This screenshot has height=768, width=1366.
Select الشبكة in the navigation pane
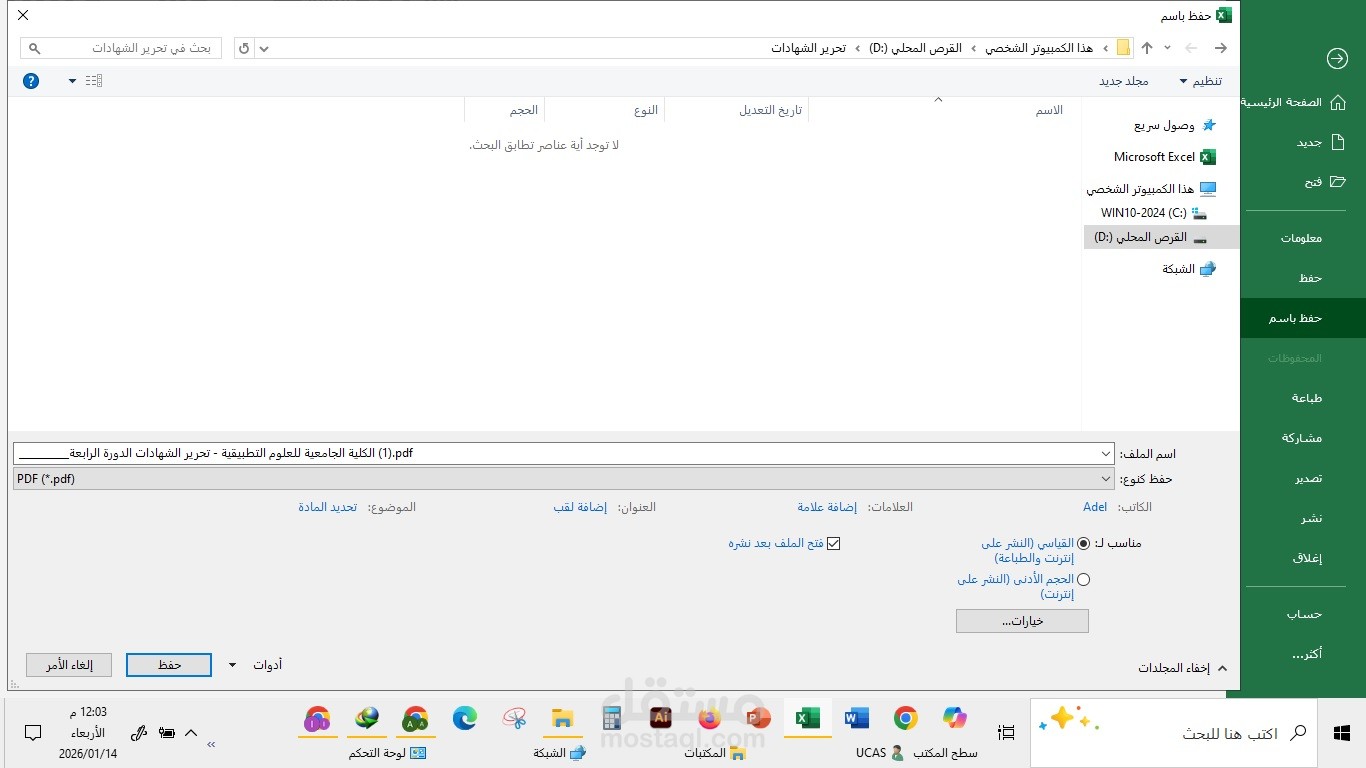tap(1188, 269)
